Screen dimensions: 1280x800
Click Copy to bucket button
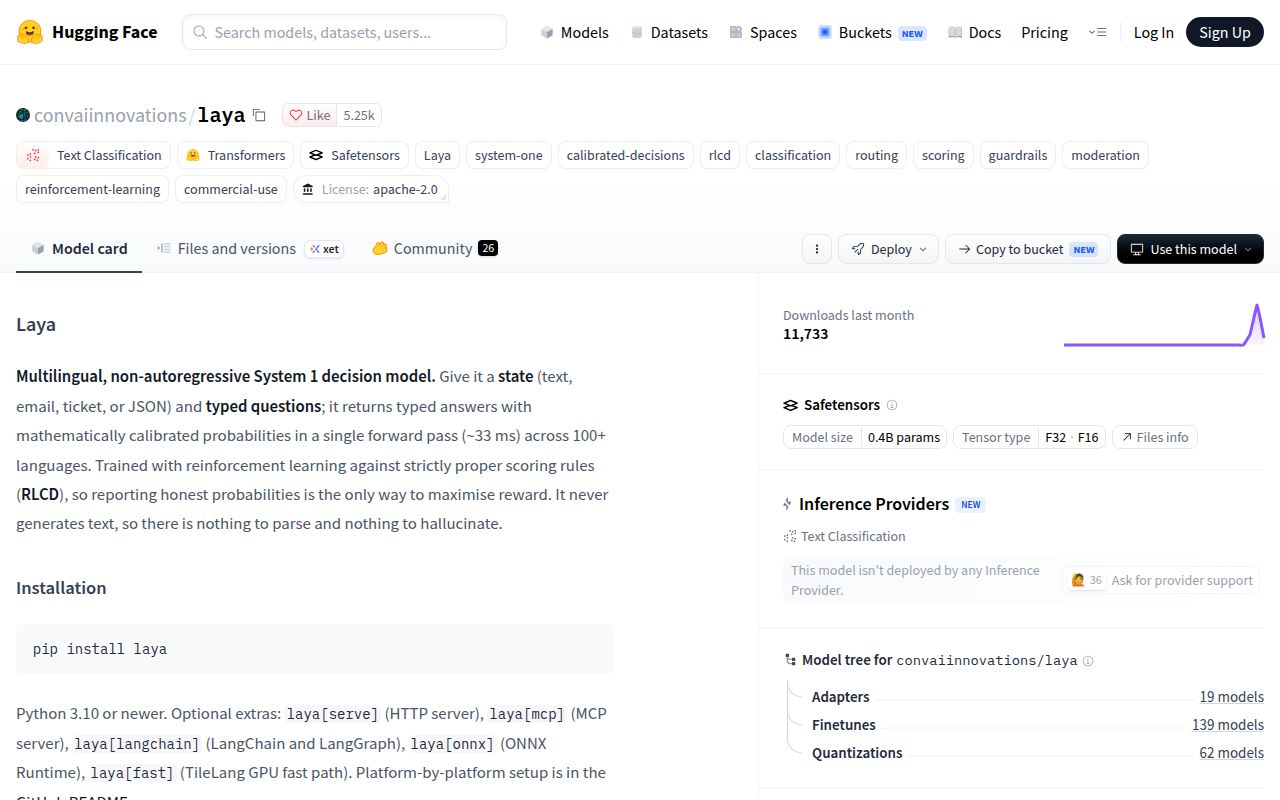click(x=1027, y=249)
